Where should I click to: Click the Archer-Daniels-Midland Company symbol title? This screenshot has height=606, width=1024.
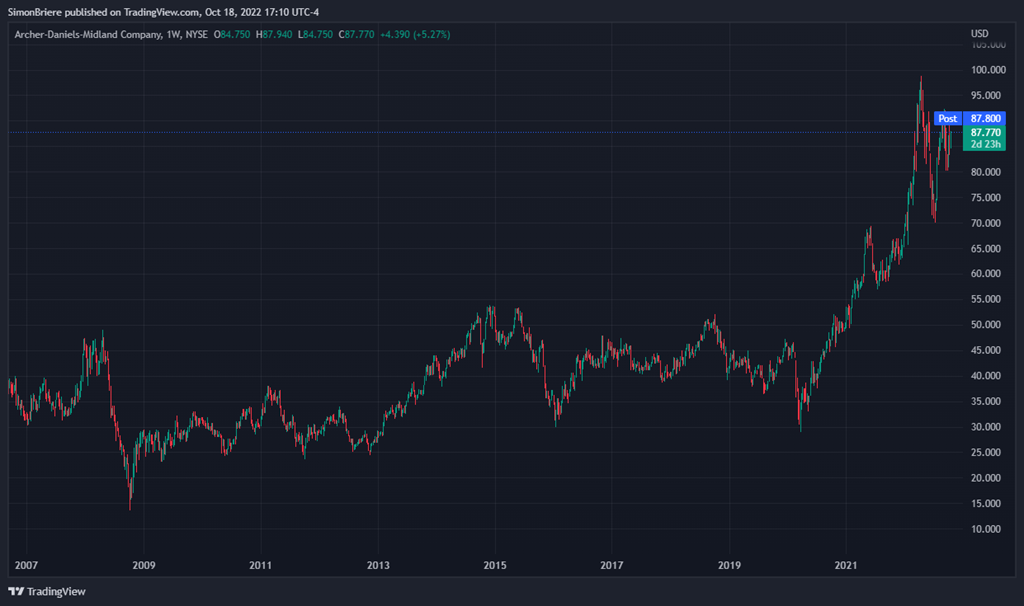click(x=88, y=34)
